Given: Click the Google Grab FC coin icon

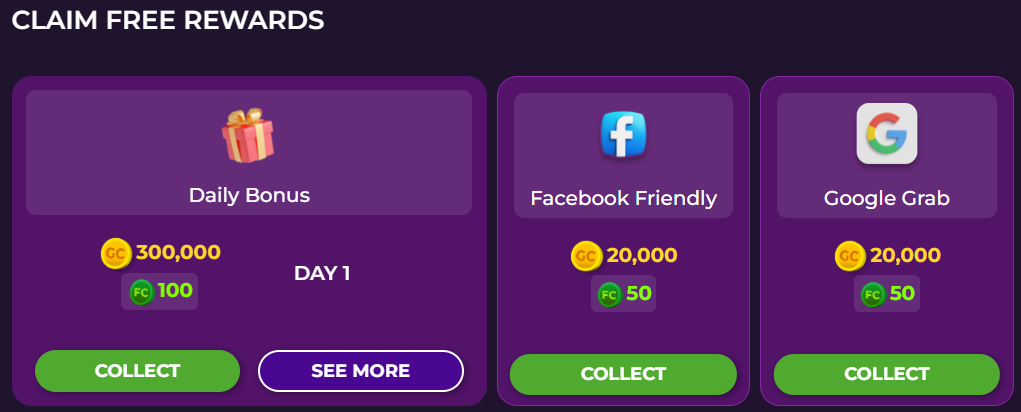Looking at the screenshot, I should click(874, 295).
